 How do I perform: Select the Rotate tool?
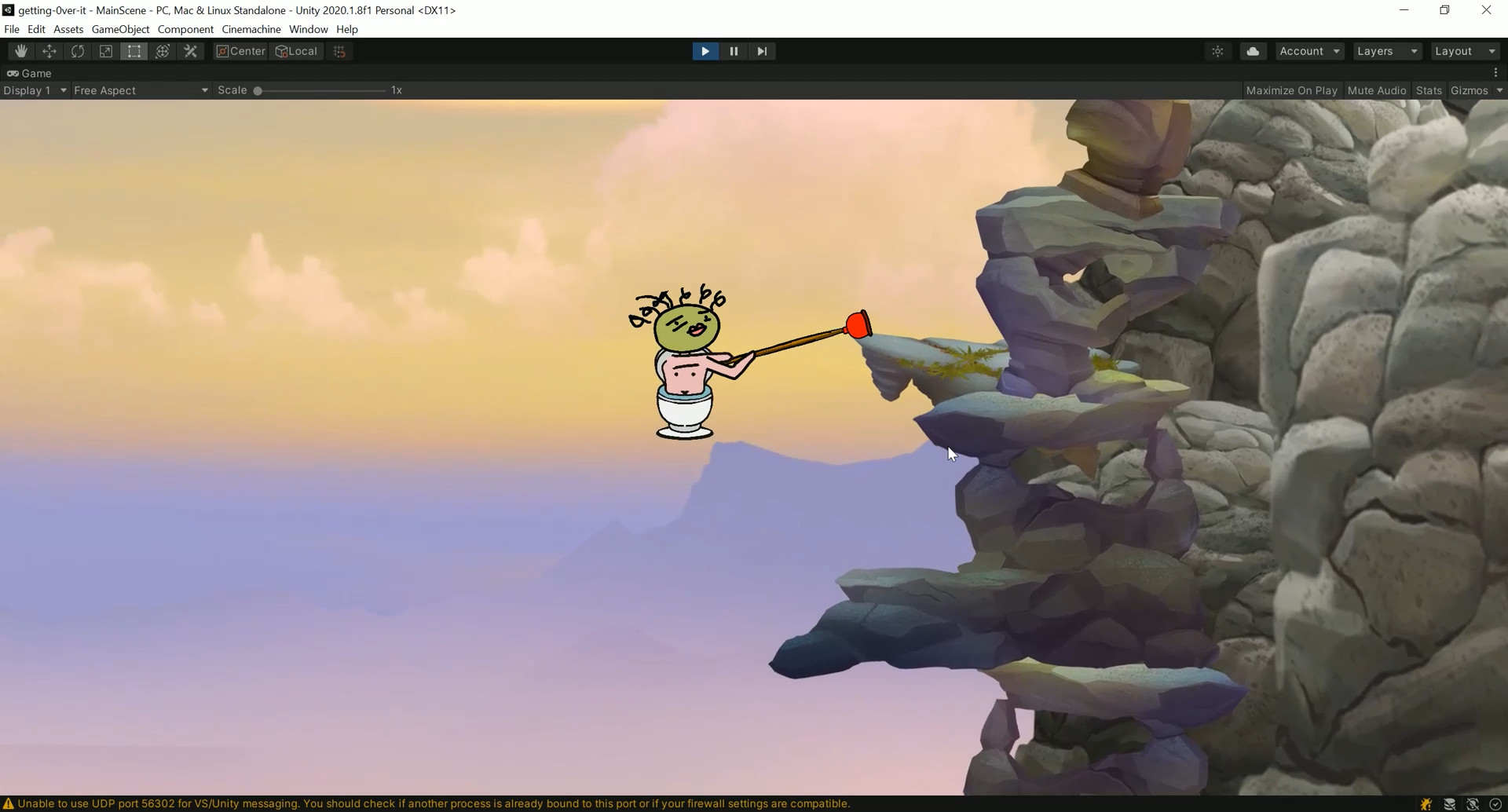[78, 51]
